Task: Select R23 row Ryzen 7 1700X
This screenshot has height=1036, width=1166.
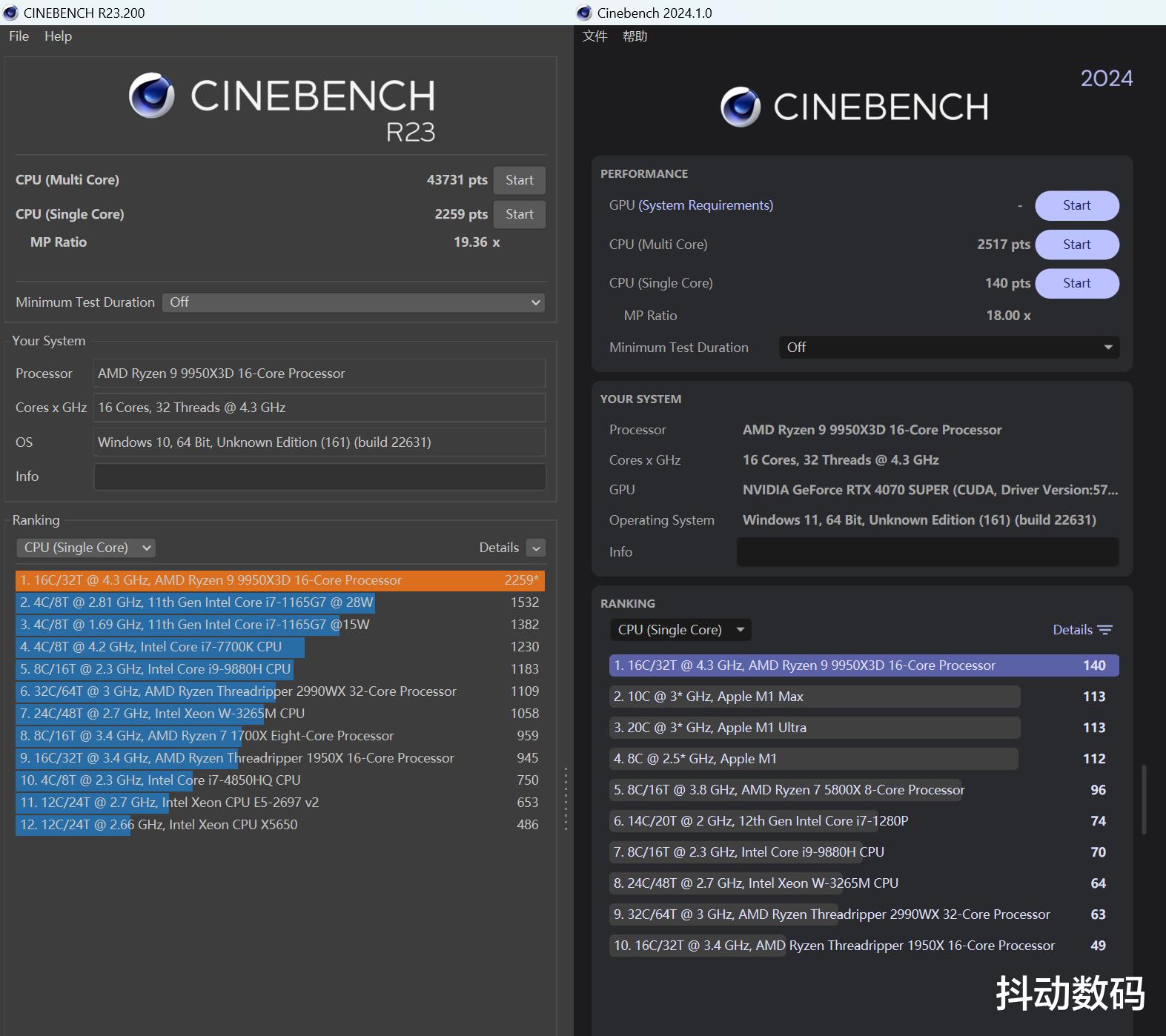Action: tap(280, 736)
